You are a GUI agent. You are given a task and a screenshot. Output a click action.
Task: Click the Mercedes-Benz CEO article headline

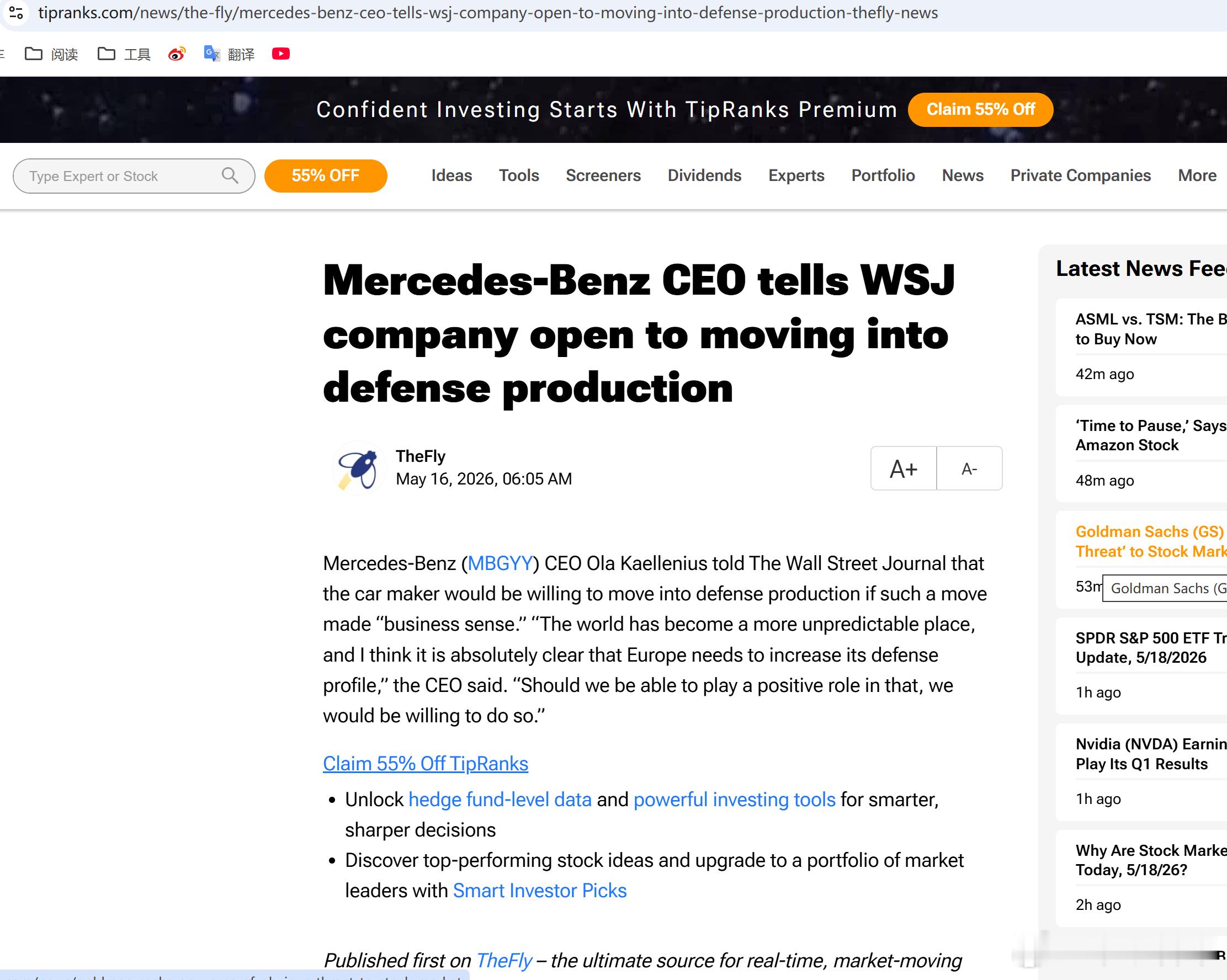(639, 334)
